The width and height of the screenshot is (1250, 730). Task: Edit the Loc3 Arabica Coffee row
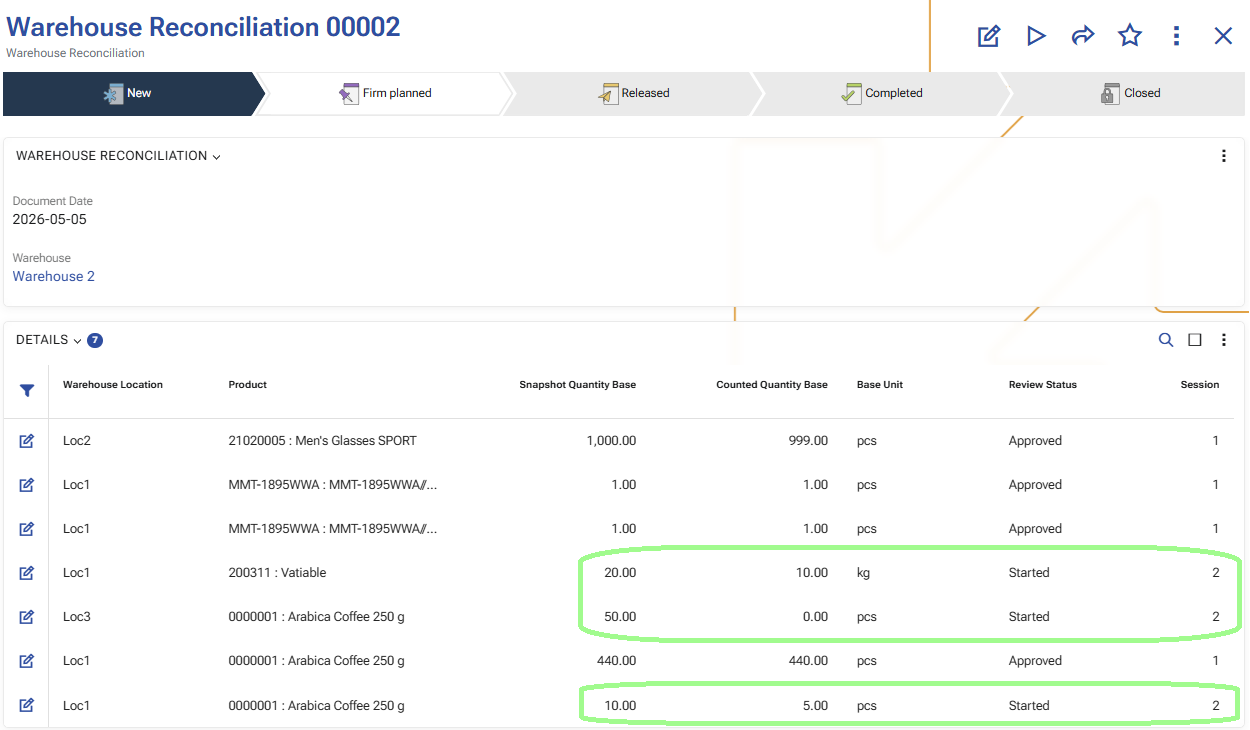pyautogui.click(x=27, y=617)
